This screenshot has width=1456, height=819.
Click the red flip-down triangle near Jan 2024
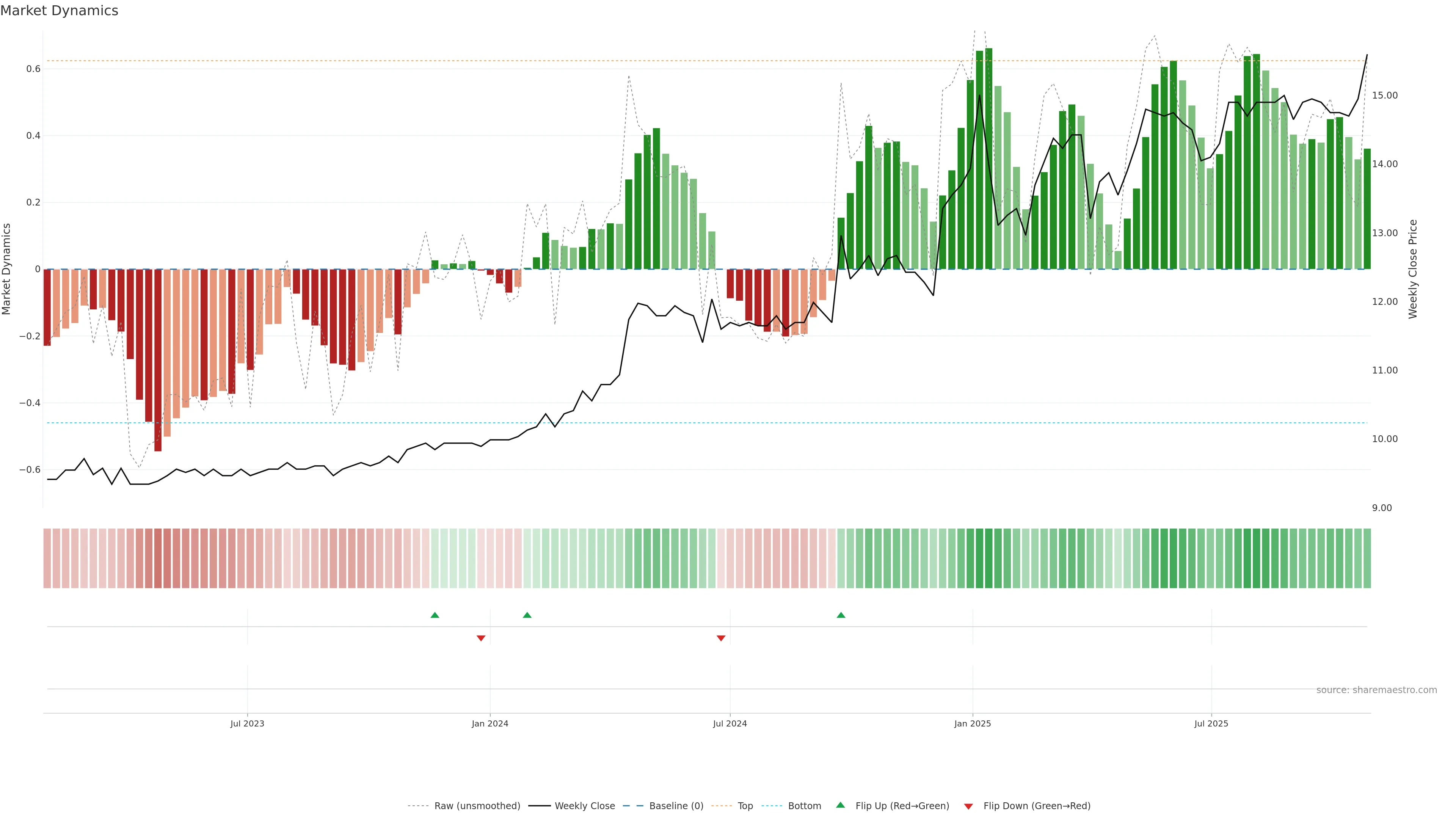point(481,638)
